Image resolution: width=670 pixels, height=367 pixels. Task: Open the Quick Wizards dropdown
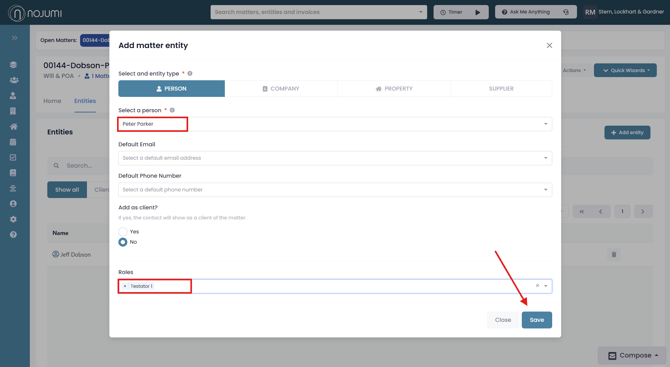pos(625,70)
